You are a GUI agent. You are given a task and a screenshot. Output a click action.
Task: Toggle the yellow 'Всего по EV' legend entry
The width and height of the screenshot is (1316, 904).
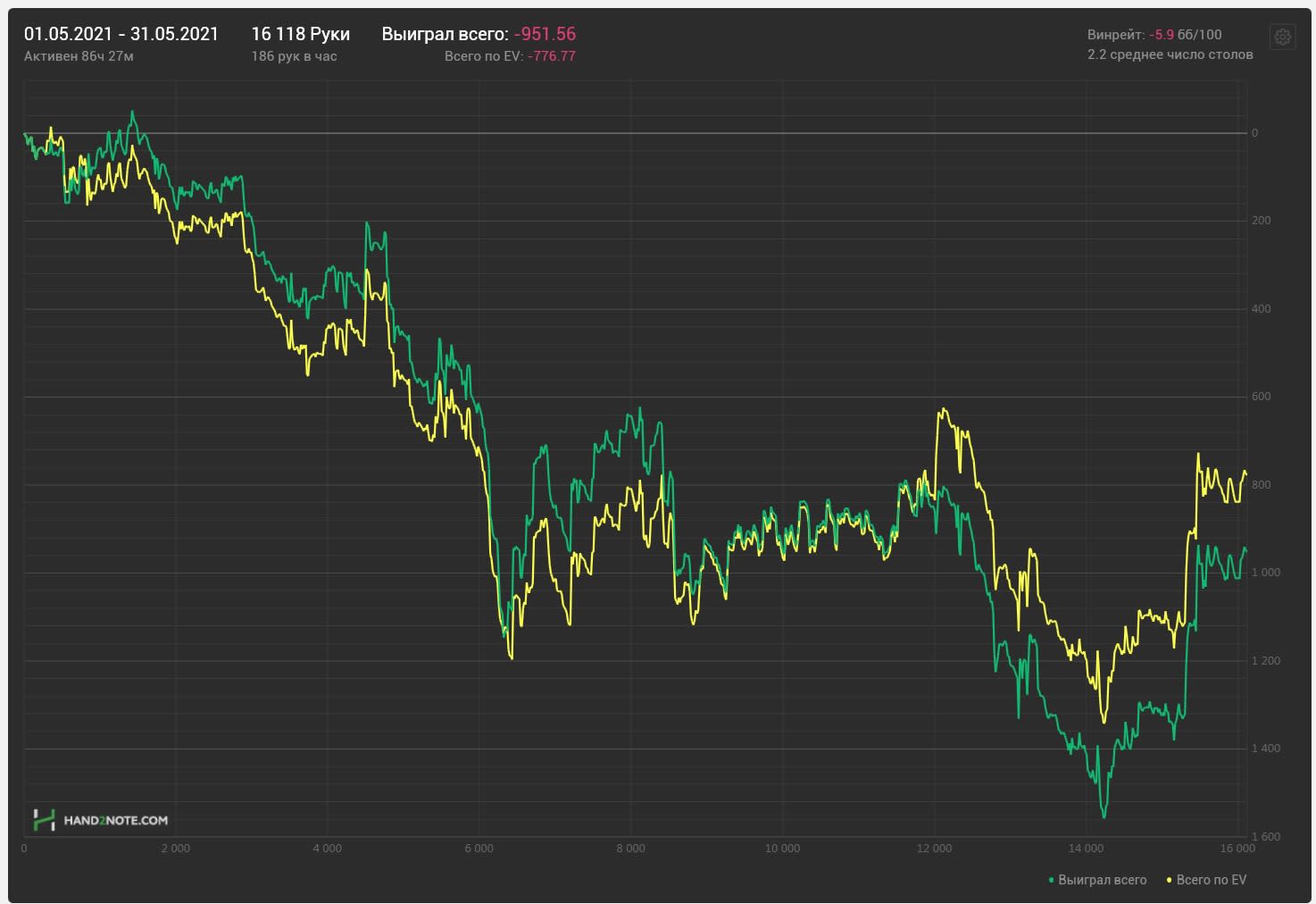pyautogui.click(x=1206, y=880)
